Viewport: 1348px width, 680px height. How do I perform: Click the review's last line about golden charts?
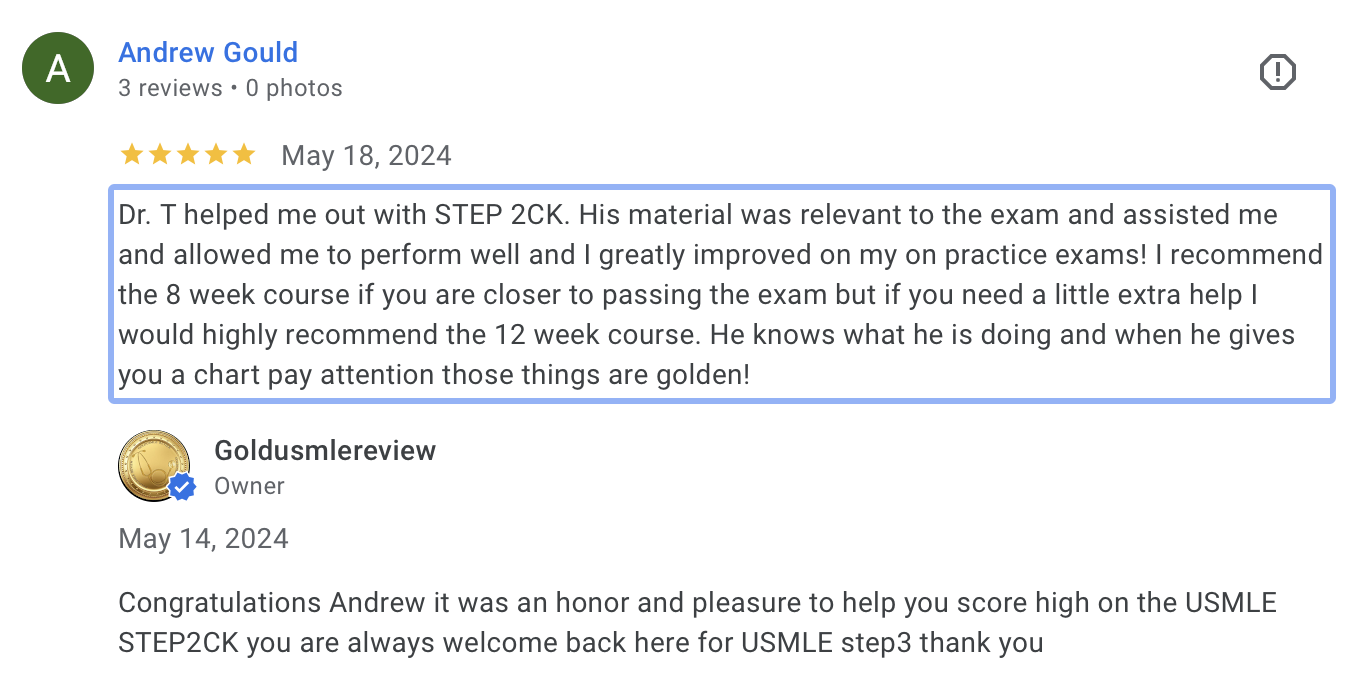click(434, 375)
